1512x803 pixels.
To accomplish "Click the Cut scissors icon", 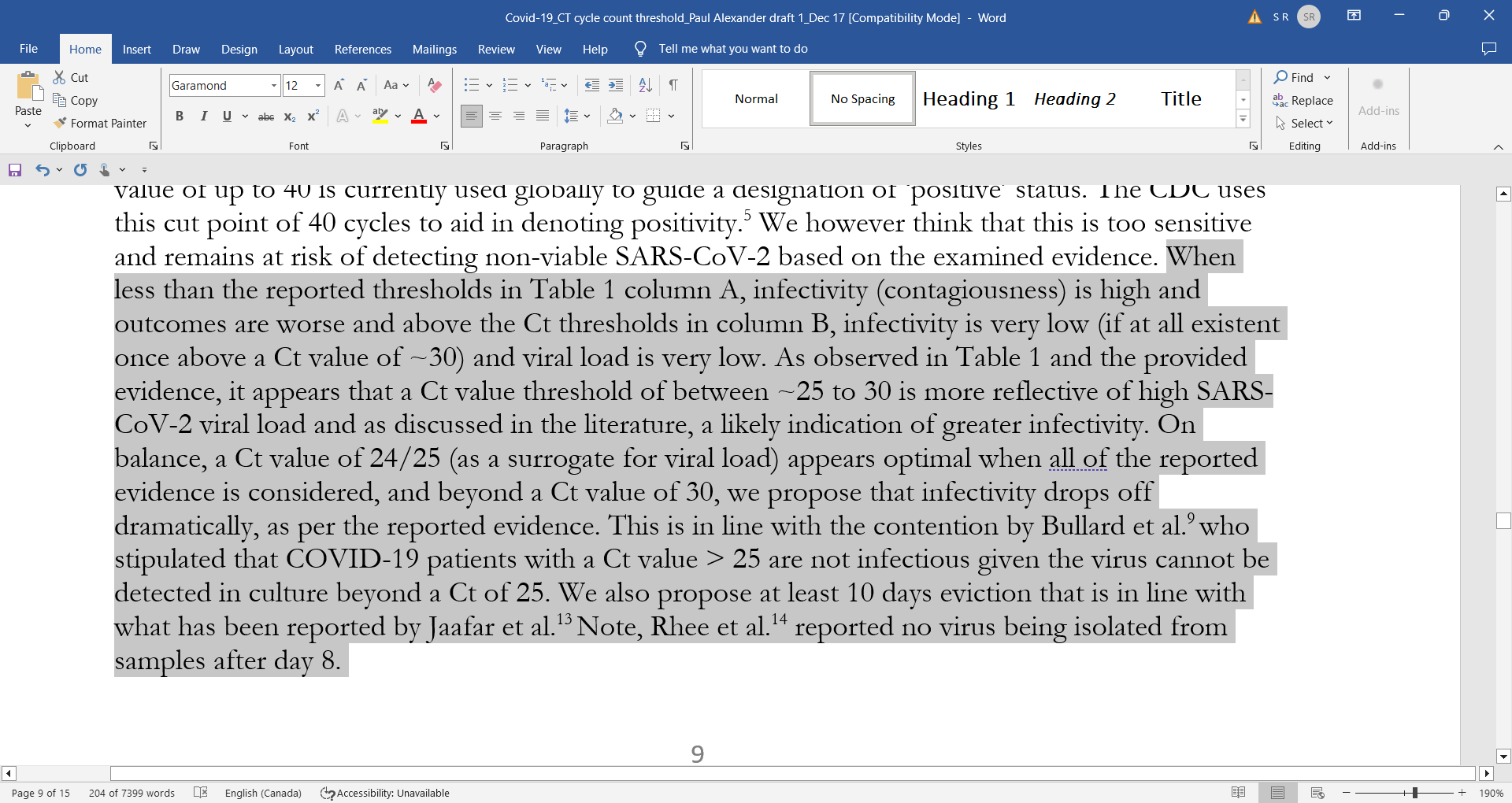I will tap(59, 77).
